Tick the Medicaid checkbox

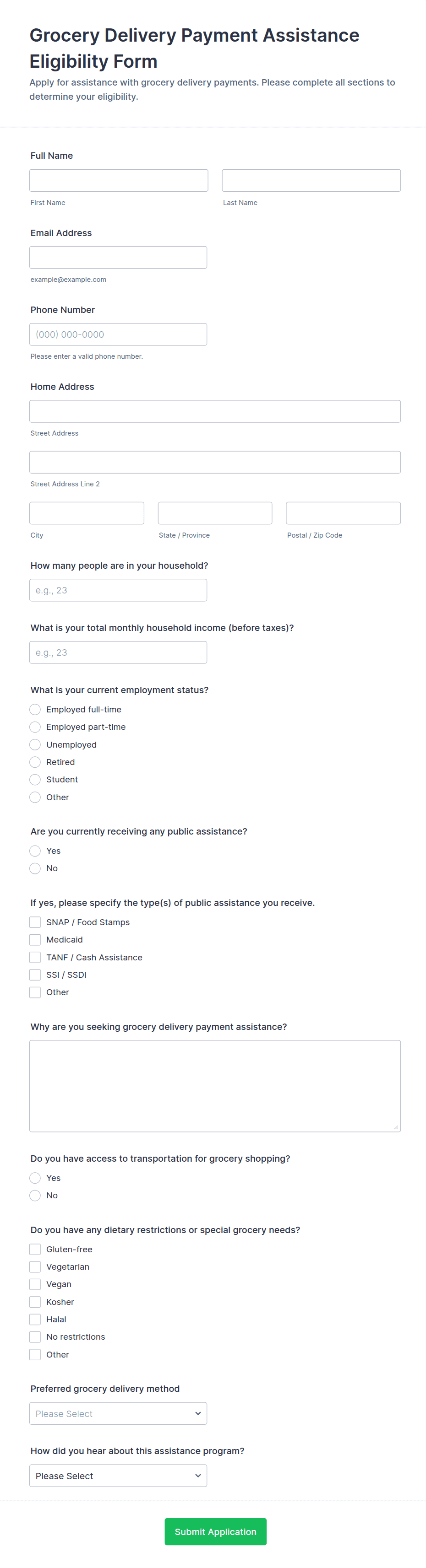coord(35,940)
